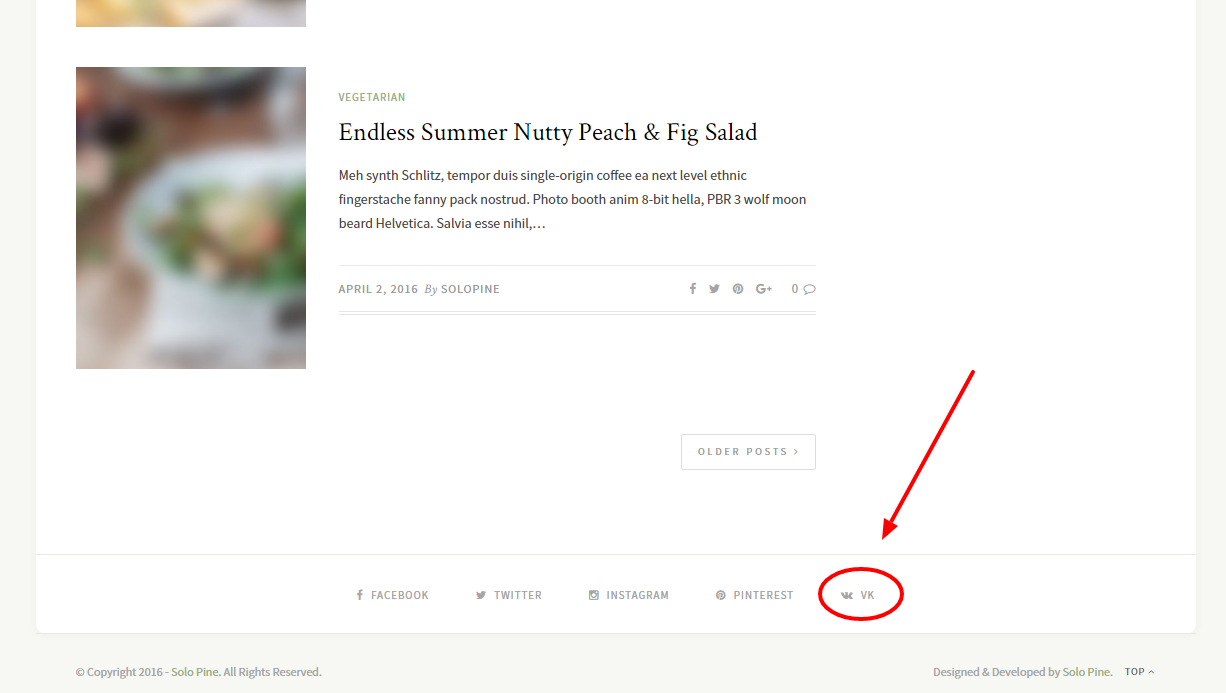This screenshot has height=693, width=1226.
Task: Open Solo Pine link in copyright notice
Action: (195, 672)
